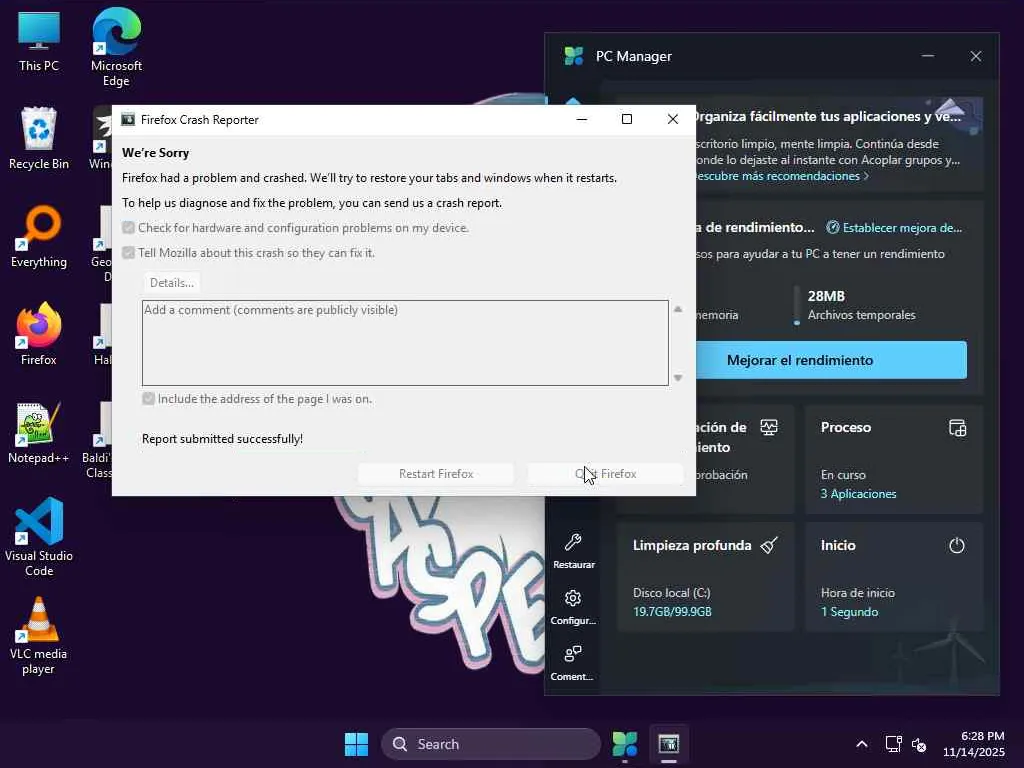Image resolution: width=1024 pixels, height=768 pixels.
Task: Click '28MB' Archivos temporales value
Action: (826, 296)
